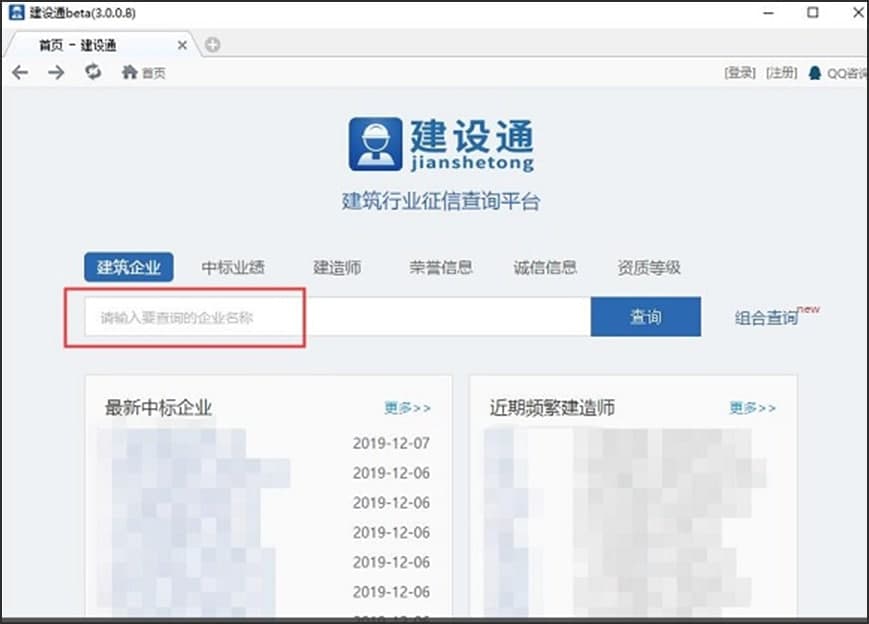Click the blue 查询 button
The height and width of the screenshot is (624, 869).
pyautogui.click(x=646, y=316)
